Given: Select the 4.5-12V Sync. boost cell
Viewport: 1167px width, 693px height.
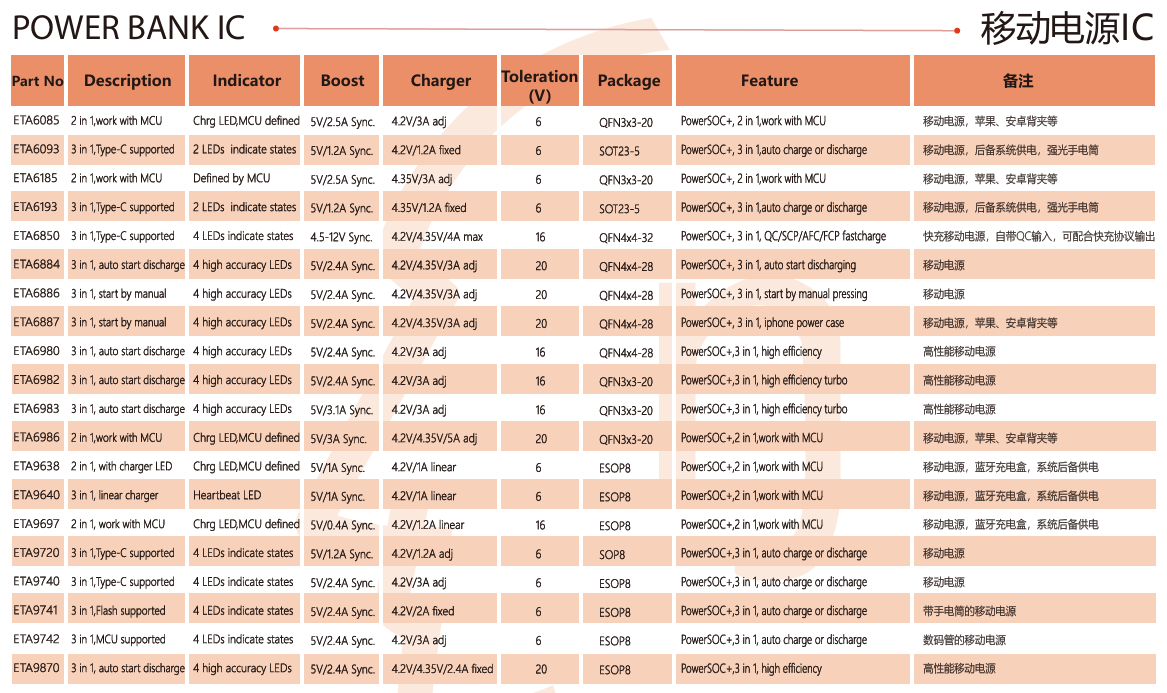Looking at the screenshot, I should click(341, 237).
